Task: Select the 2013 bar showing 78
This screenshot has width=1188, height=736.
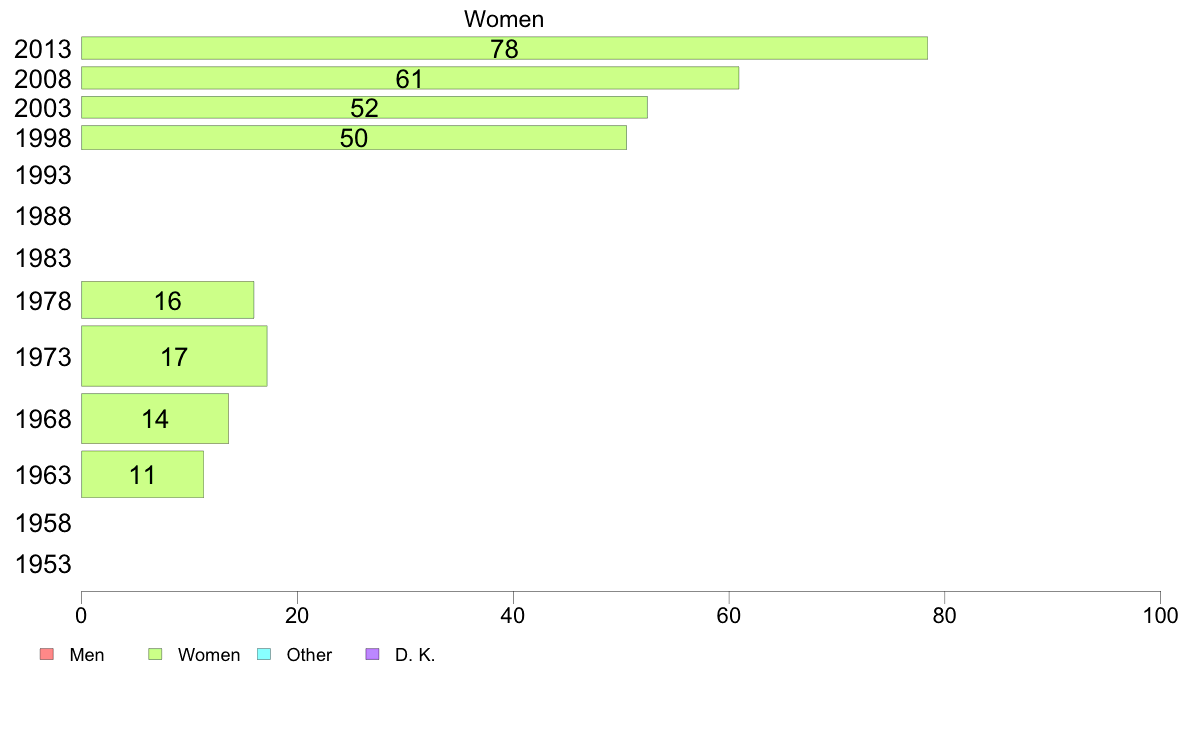Action: click(505, 48)
